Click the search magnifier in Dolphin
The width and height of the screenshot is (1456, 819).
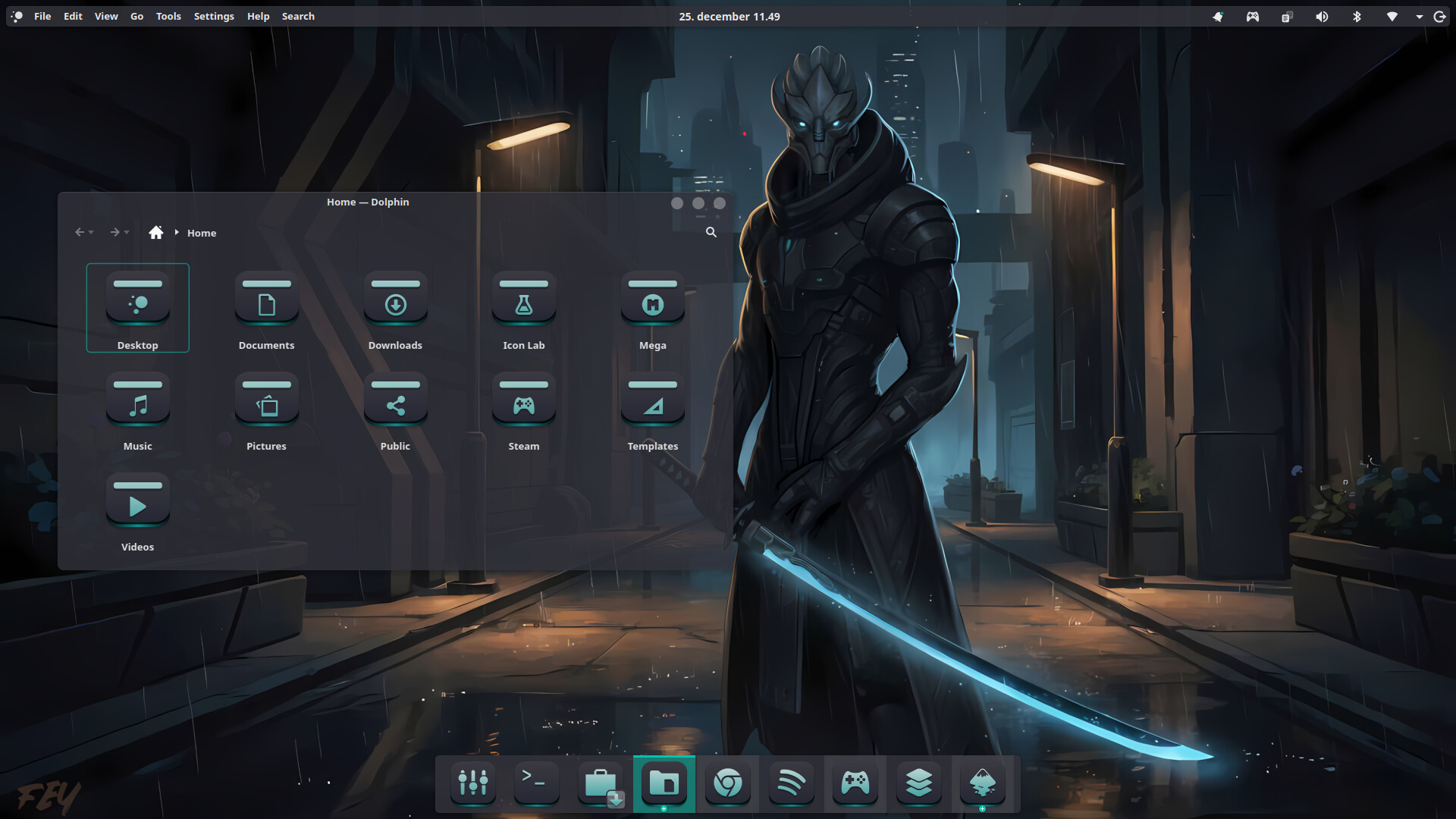[711, 232]
